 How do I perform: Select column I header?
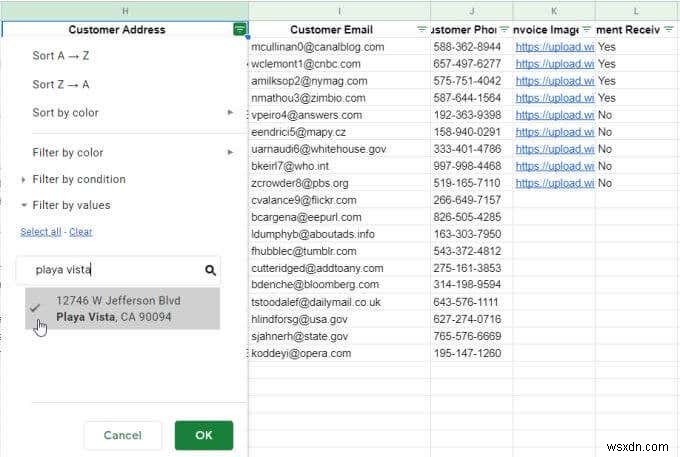point(339,10)
